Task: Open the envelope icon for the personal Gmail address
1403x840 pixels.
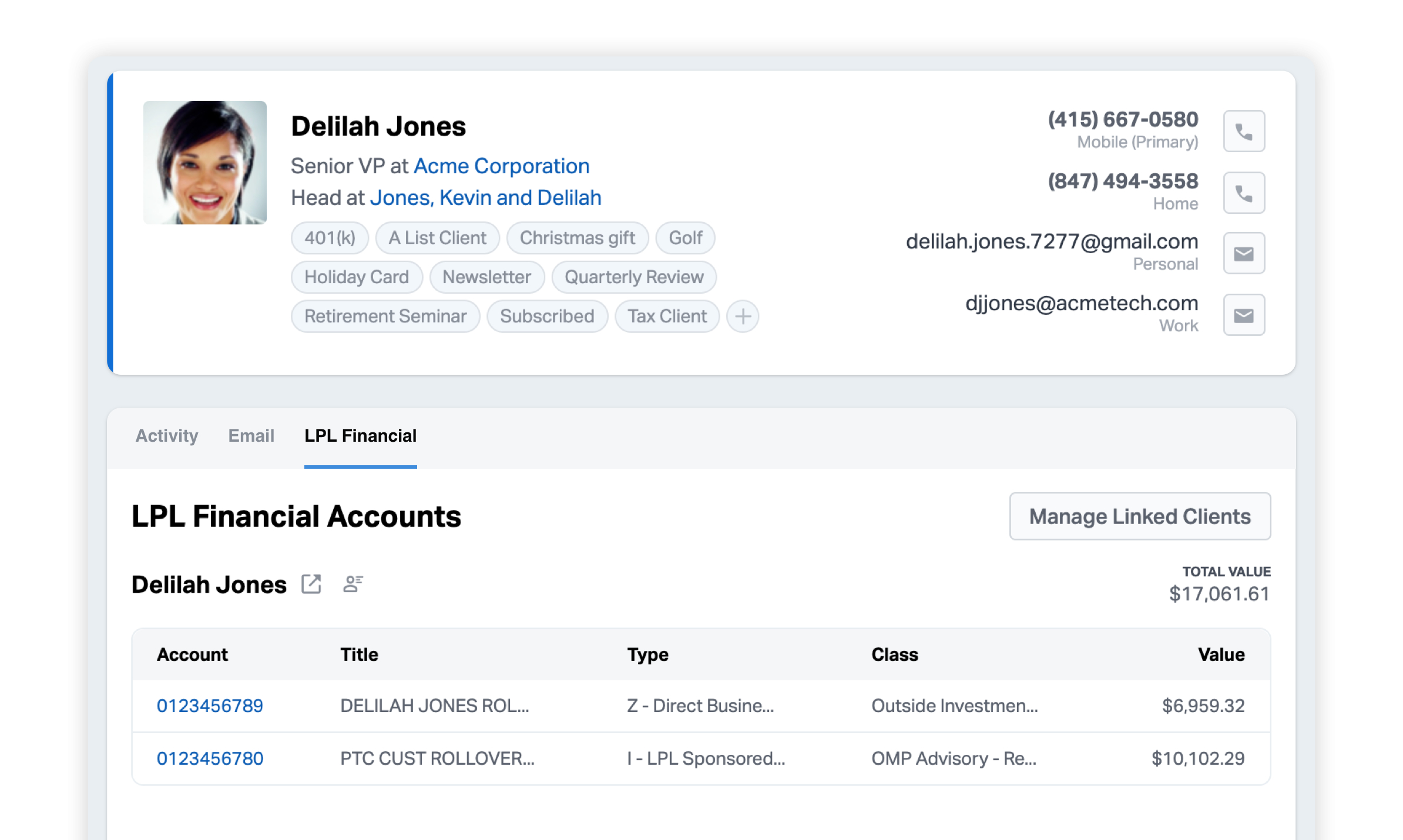Action: point(1243,253)
